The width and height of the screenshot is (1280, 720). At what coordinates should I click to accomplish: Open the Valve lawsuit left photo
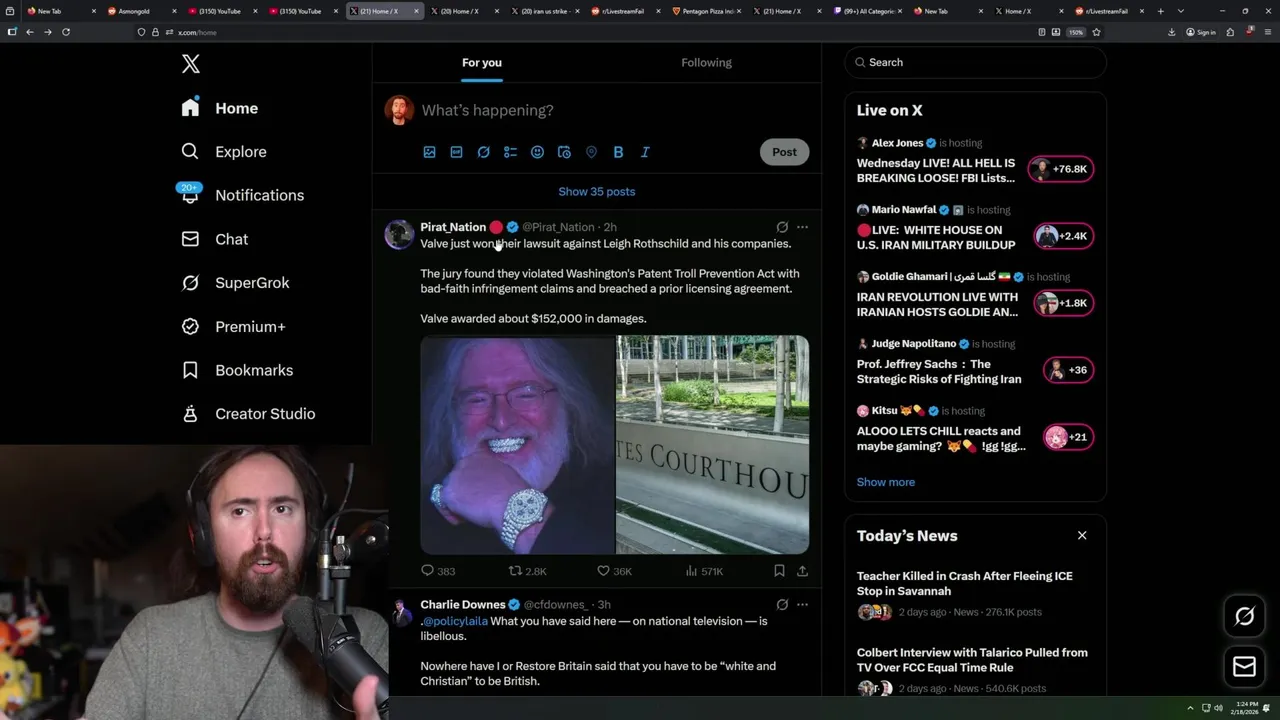(x=517, y=445)
